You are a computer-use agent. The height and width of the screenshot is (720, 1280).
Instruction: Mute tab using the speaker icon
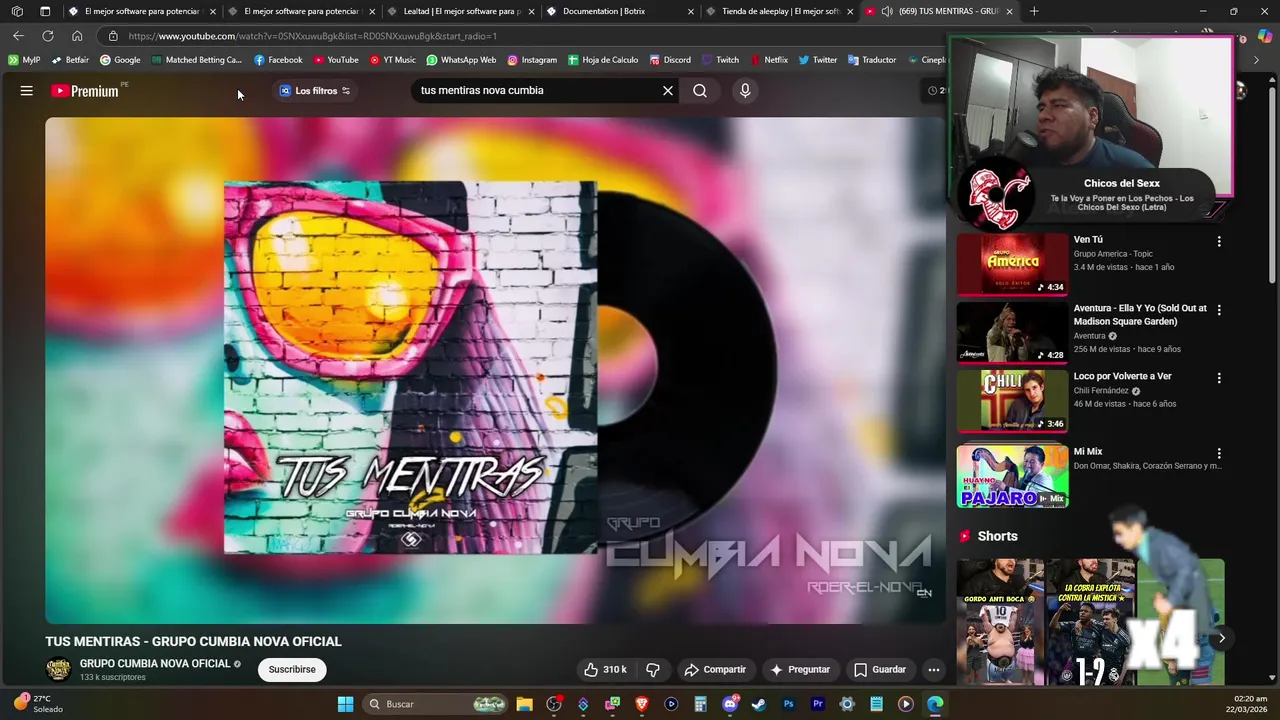click(x=887, y=11)
